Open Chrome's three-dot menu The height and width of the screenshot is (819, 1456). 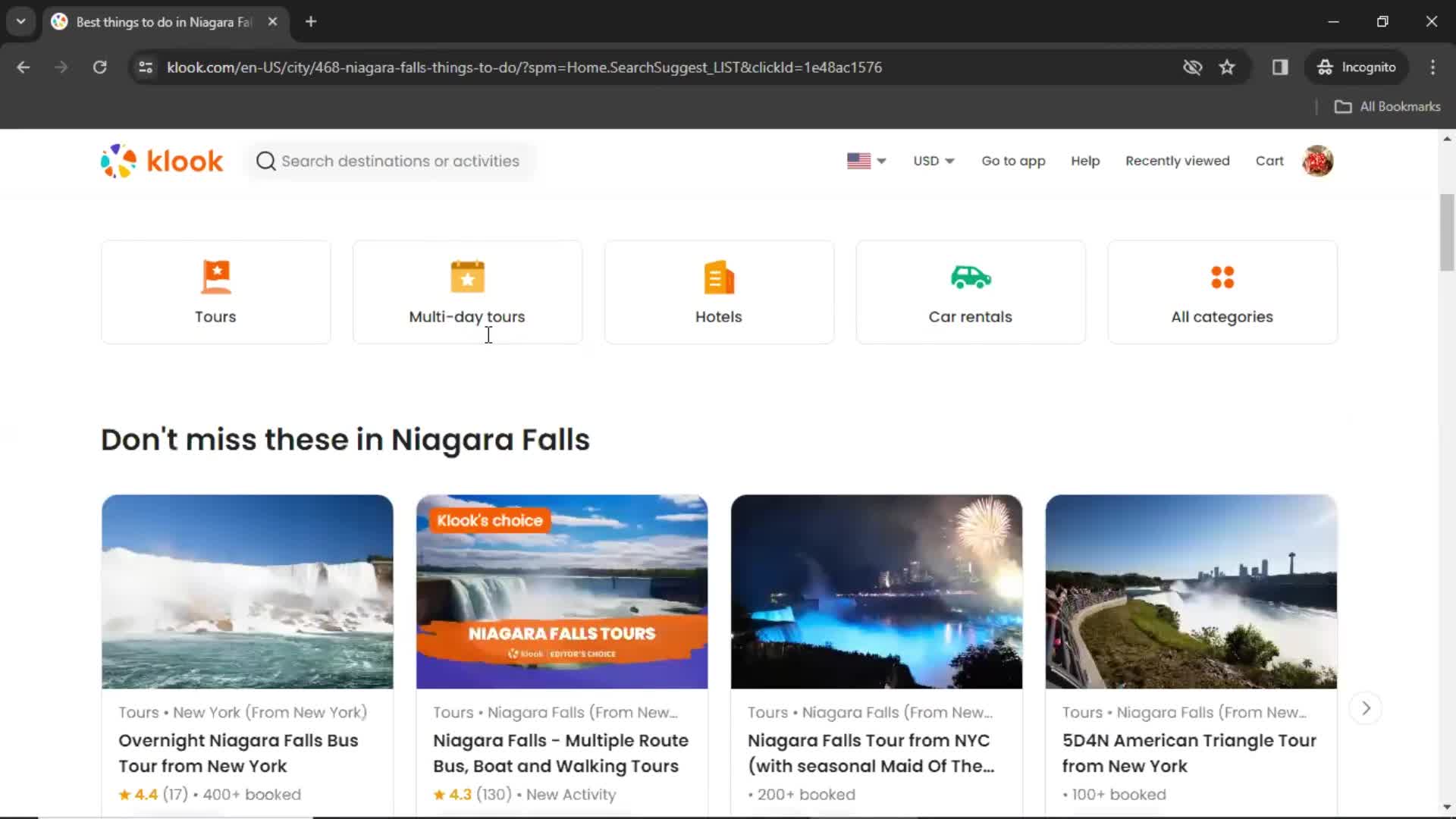click(x=1432, y=67)
